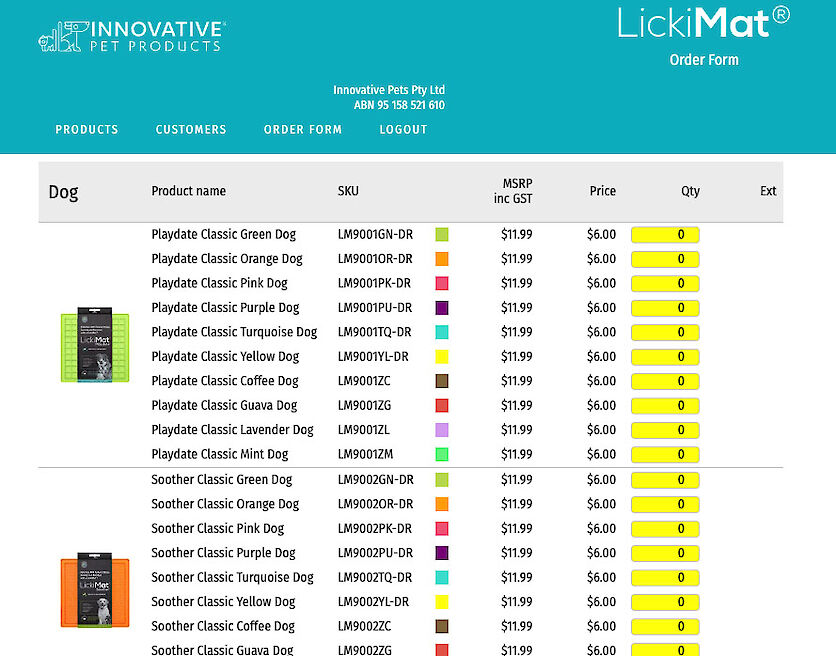The width and height of the screenshot is (836, 656).
Task: Click the Order Form heading
Action: pyautogui.click(x=704, y=60)
